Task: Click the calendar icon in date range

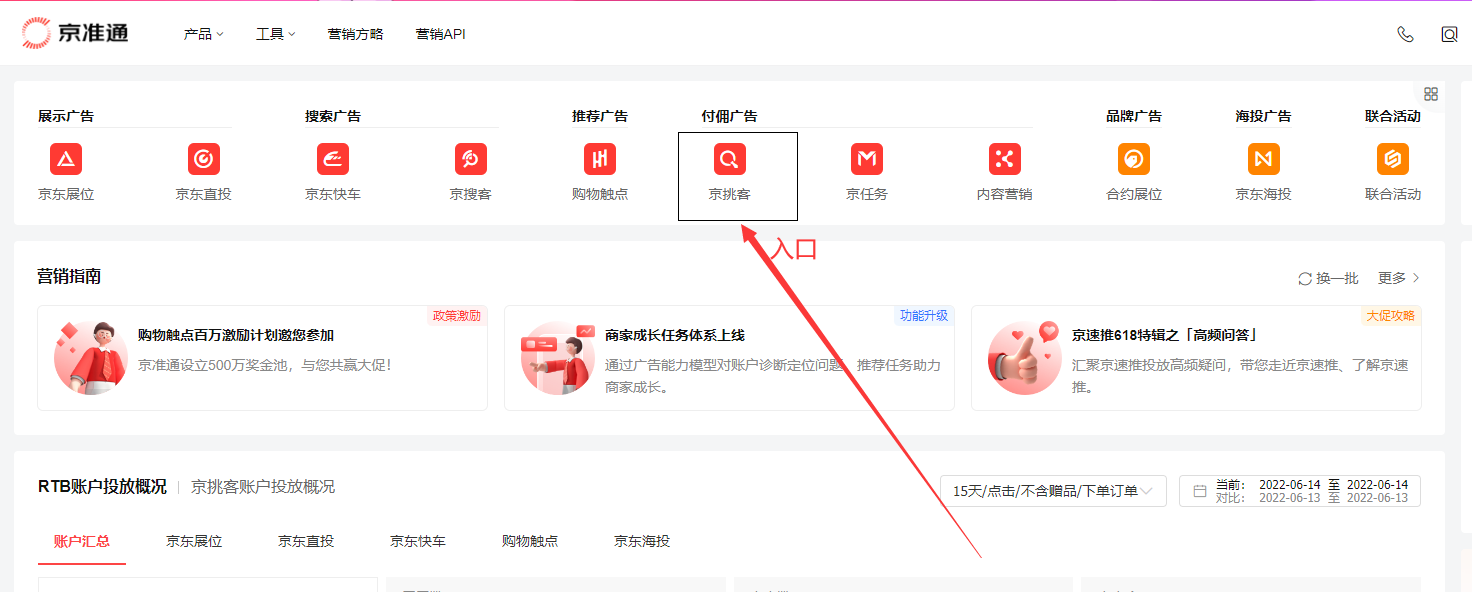Action: (1200, 491)
